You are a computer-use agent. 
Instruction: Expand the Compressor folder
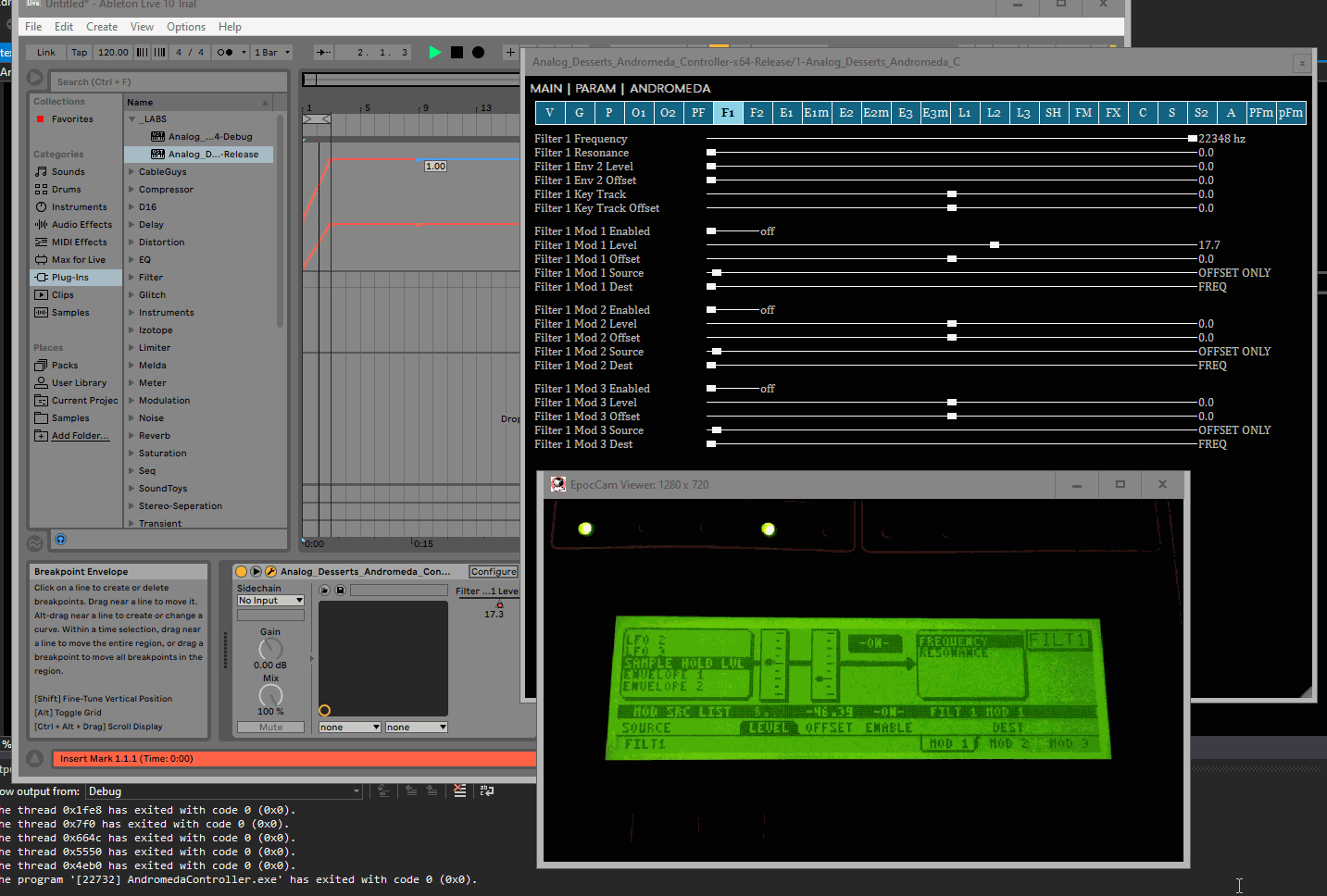coord(131,190)
